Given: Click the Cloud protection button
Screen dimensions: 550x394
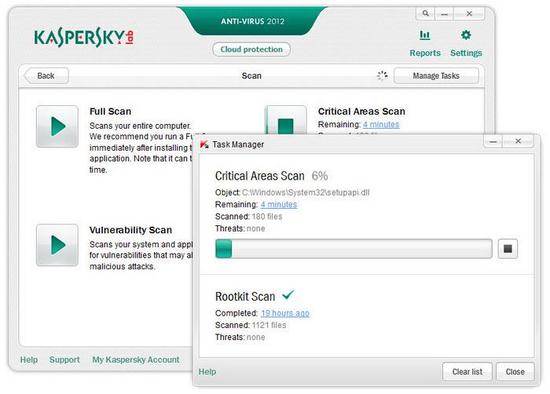Looking at the screenshot, I should point(251,49).
